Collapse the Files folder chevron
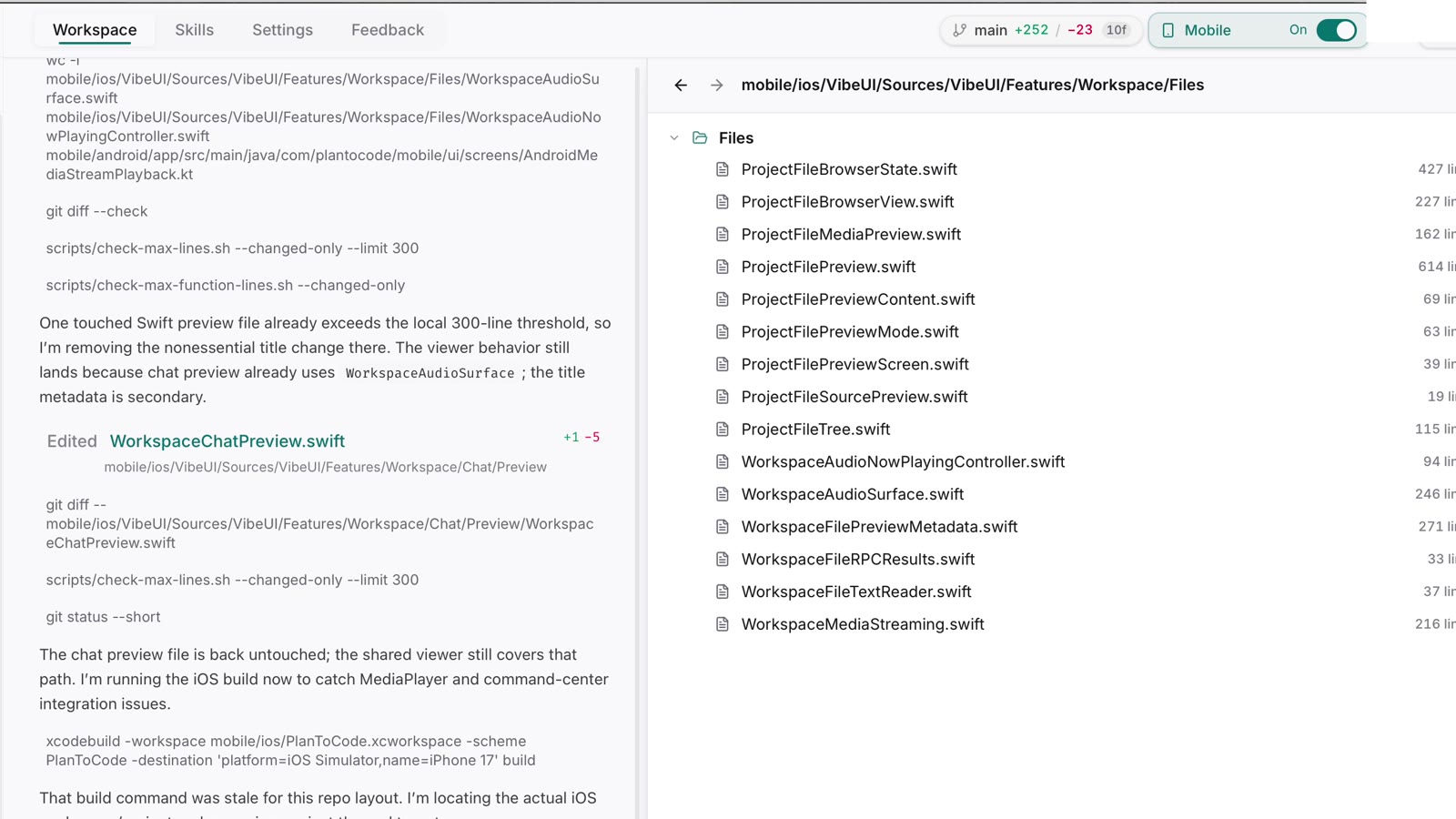The height and width of the screenshot is (819, 1456). (674, 137)
